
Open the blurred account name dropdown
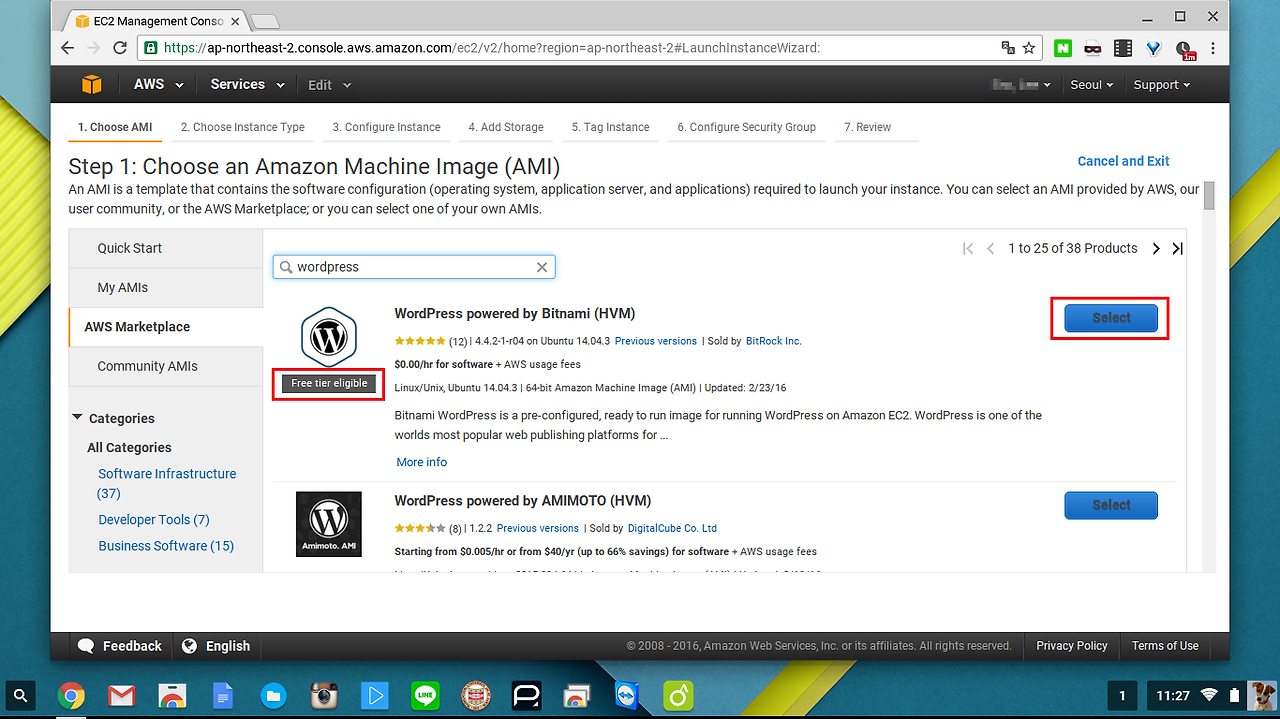point(1020,85)
